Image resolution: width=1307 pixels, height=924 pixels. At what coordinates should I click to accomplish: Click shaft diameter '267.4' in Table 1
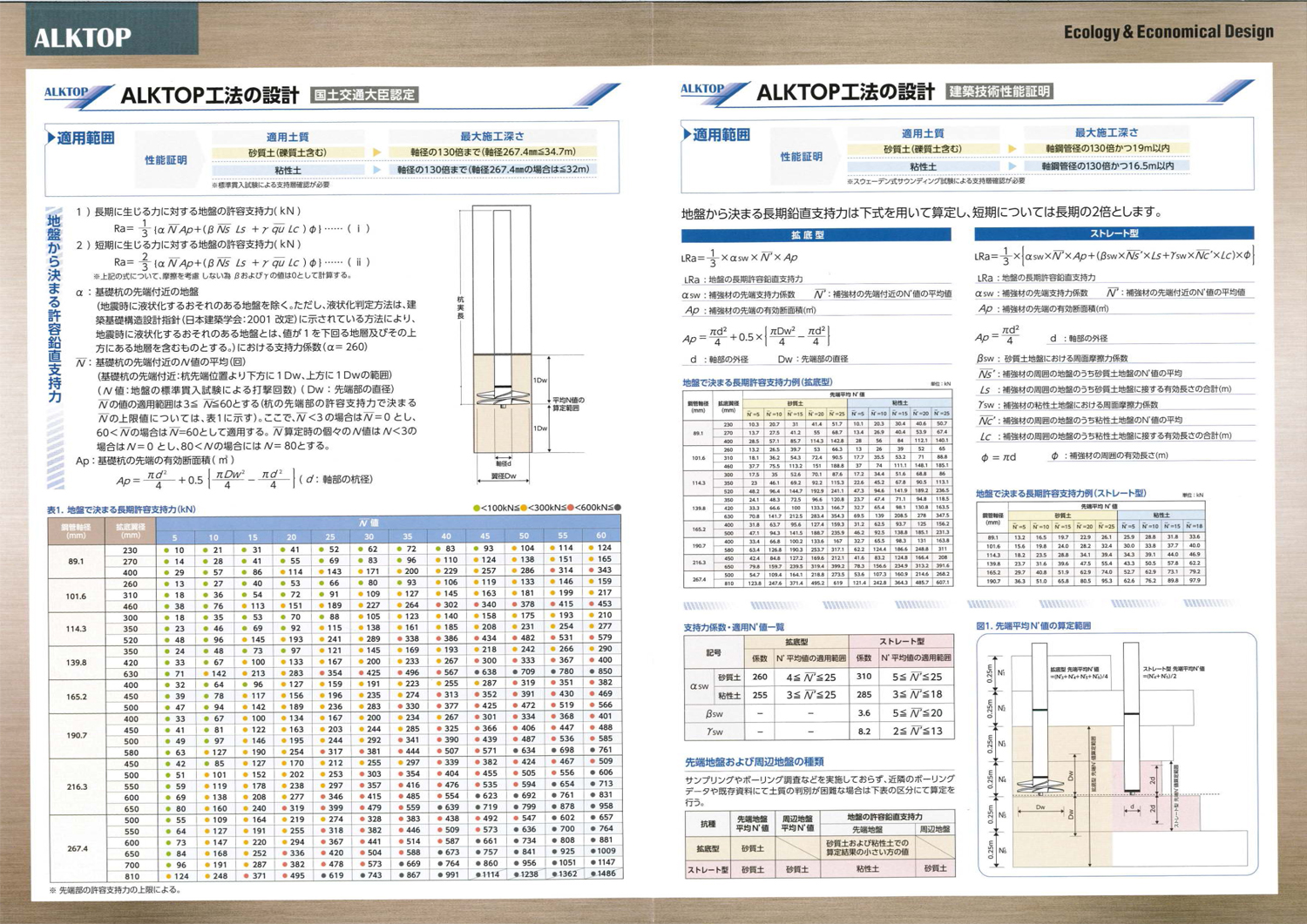[x=76, y=848]
